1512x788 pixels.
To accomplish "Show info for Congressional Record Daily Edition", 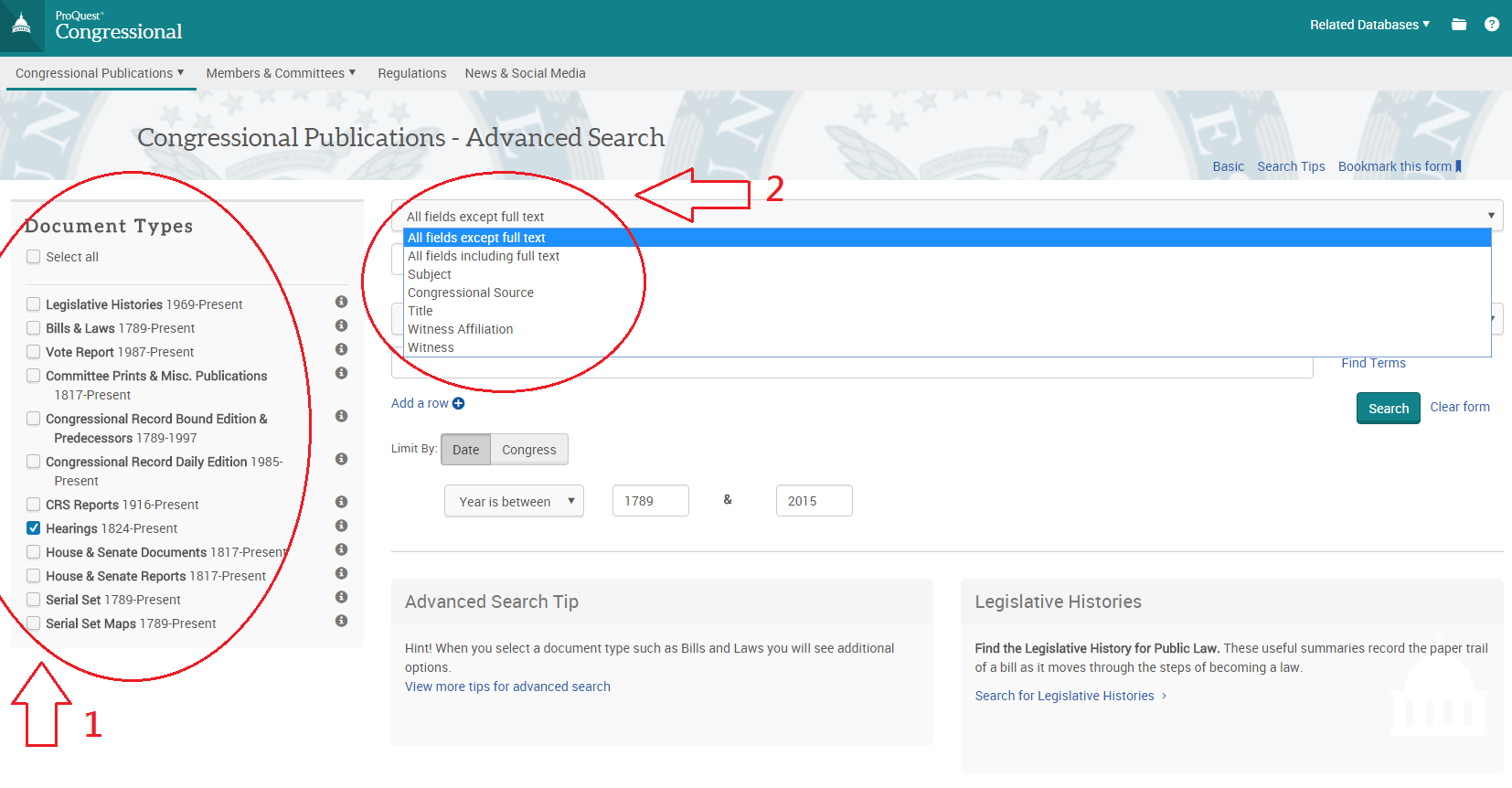I will (341, 459).
